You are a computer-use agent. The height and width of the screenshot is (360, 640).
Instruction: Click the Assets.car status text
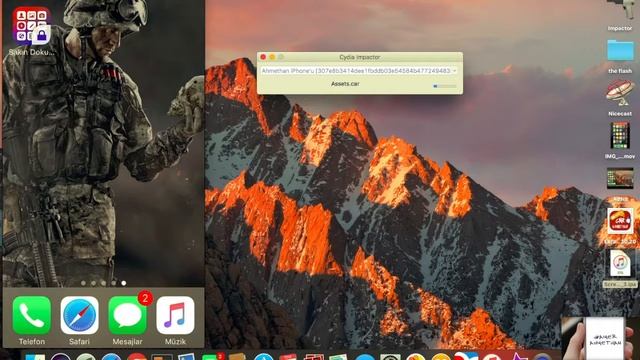[345, 84]
